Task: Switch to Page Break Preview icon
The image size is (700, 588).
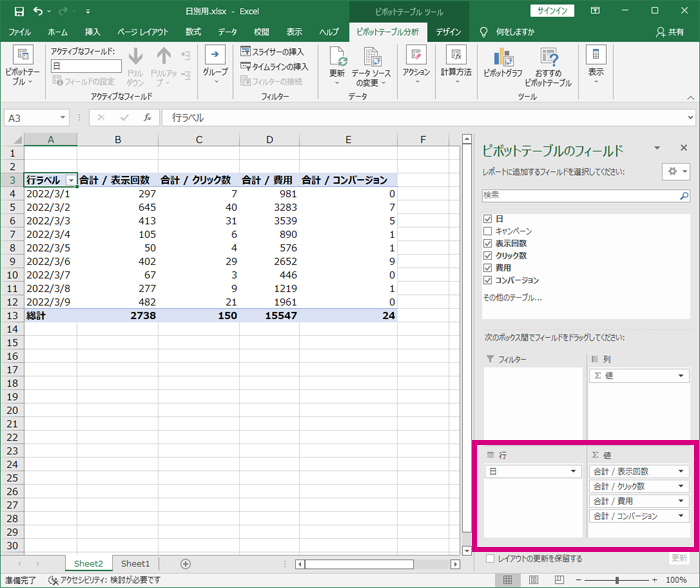Action: [x=559, y=580]
